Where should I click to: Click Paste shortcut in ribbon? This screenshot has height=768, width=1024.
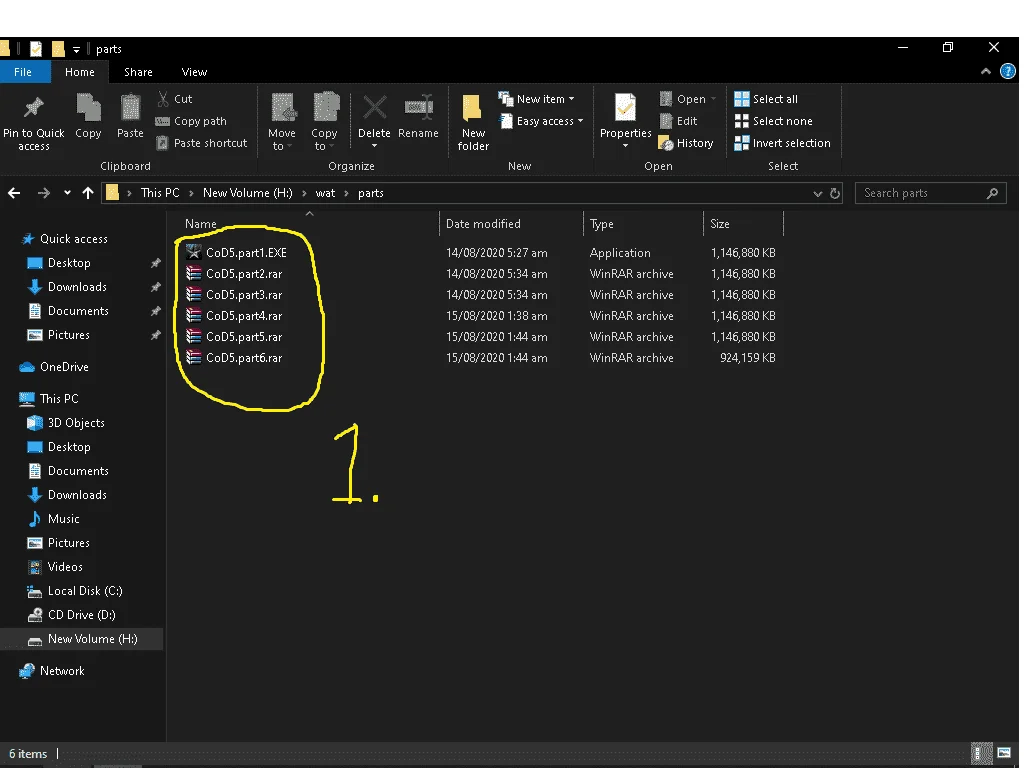tap(201, 143)
